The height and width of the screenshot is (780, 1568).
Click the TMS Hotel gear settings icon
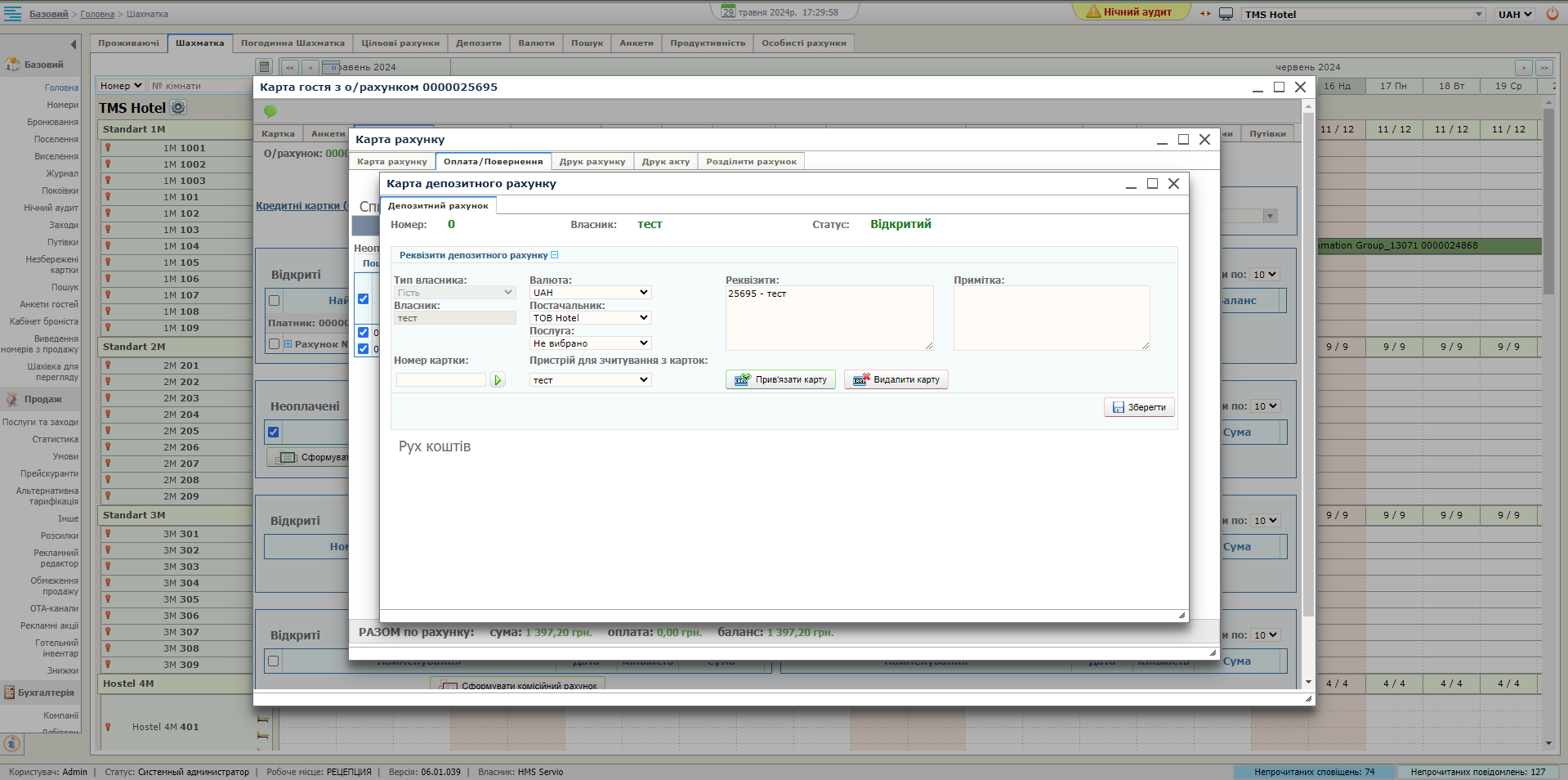pos(178,108)
